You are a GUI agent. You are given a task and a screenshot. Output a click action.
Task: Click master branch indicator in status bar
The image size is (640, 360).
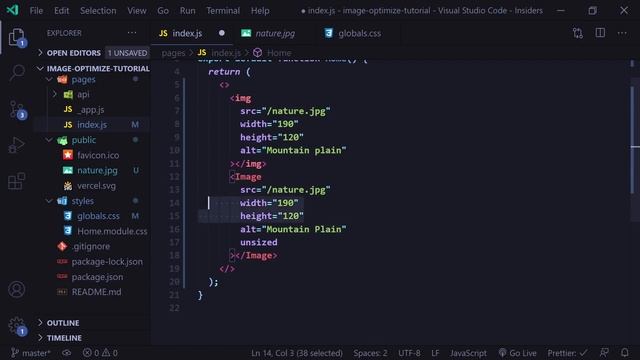point(31,353)
